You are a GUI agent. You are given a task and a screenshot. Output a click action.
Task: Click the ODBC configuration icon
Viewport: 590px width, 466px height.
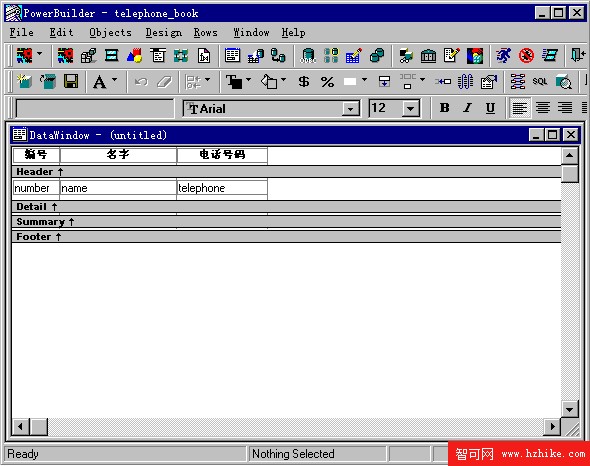[x=308, y=56]
